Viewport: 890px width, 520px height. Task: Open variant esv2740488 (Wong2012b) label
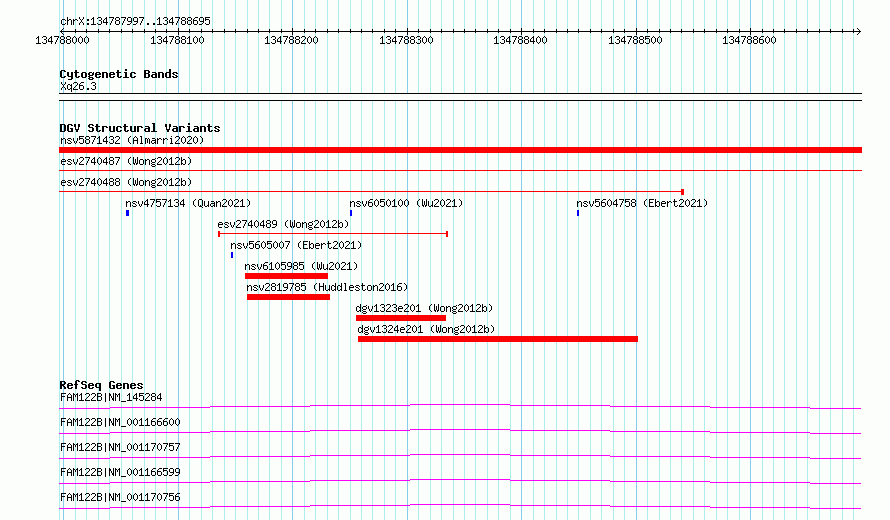[x=126, y=182]
